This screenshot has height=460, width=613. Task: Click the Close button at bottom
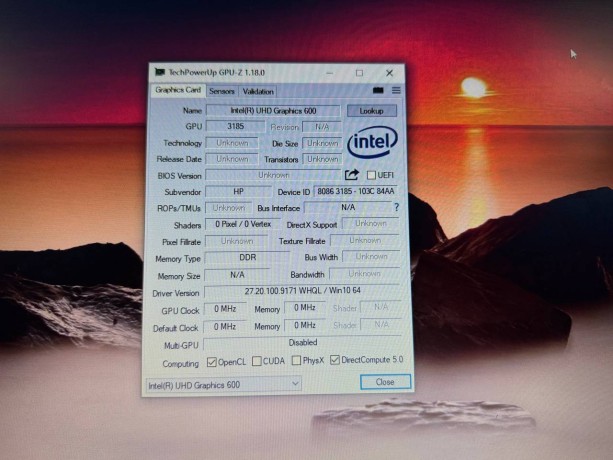(x=385, y=382)
